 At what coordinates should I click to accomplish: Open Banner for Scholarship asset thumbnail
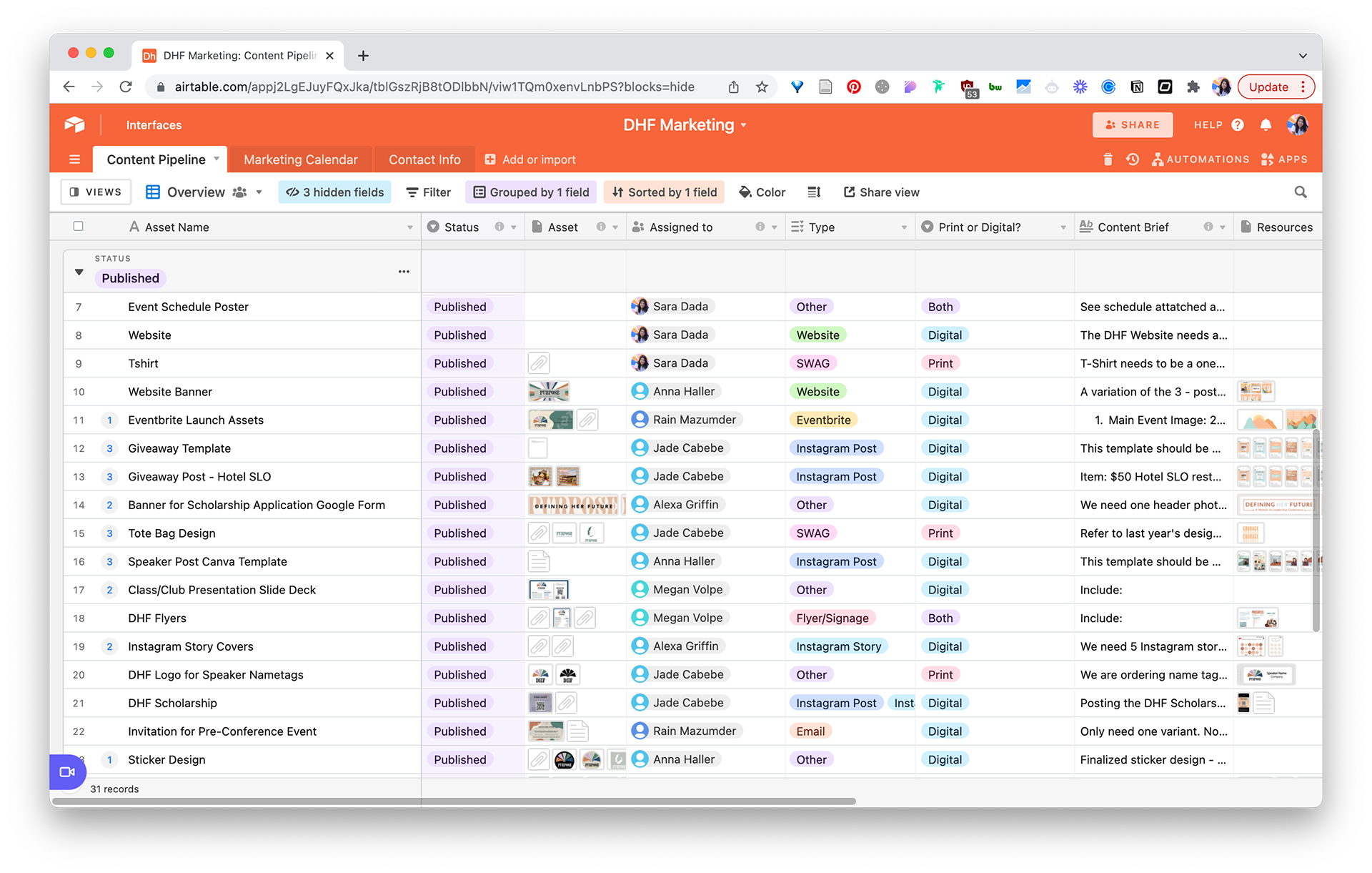click(574, 505)
